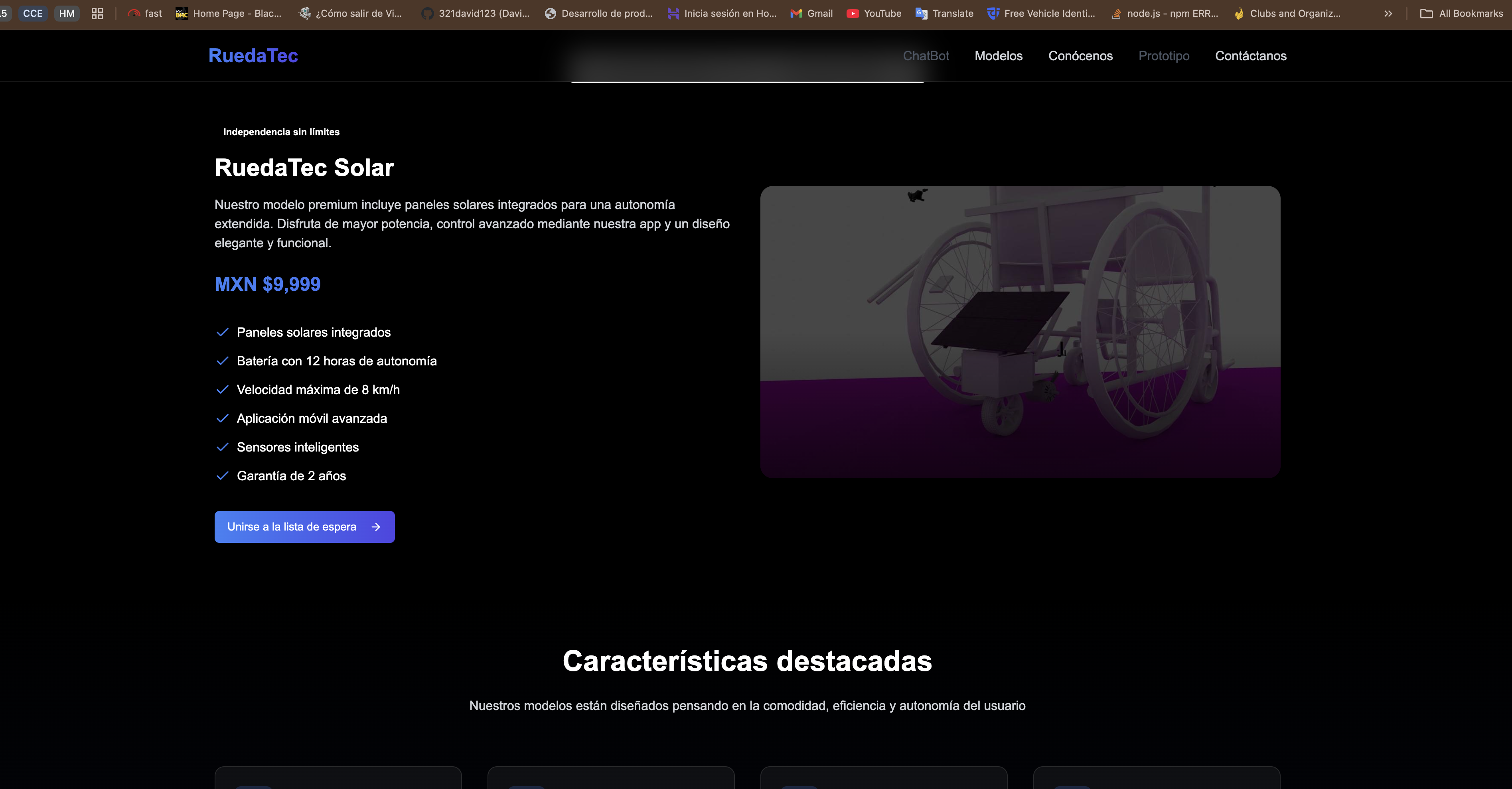The image size is (1512, 789).
Task: Open the Google Translate bookmark
Action: tap(944, 13)
